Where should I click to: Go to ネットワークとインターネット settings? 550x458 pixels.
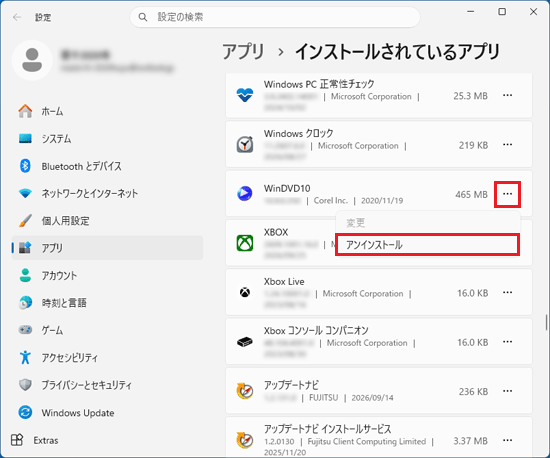[107, 193]
